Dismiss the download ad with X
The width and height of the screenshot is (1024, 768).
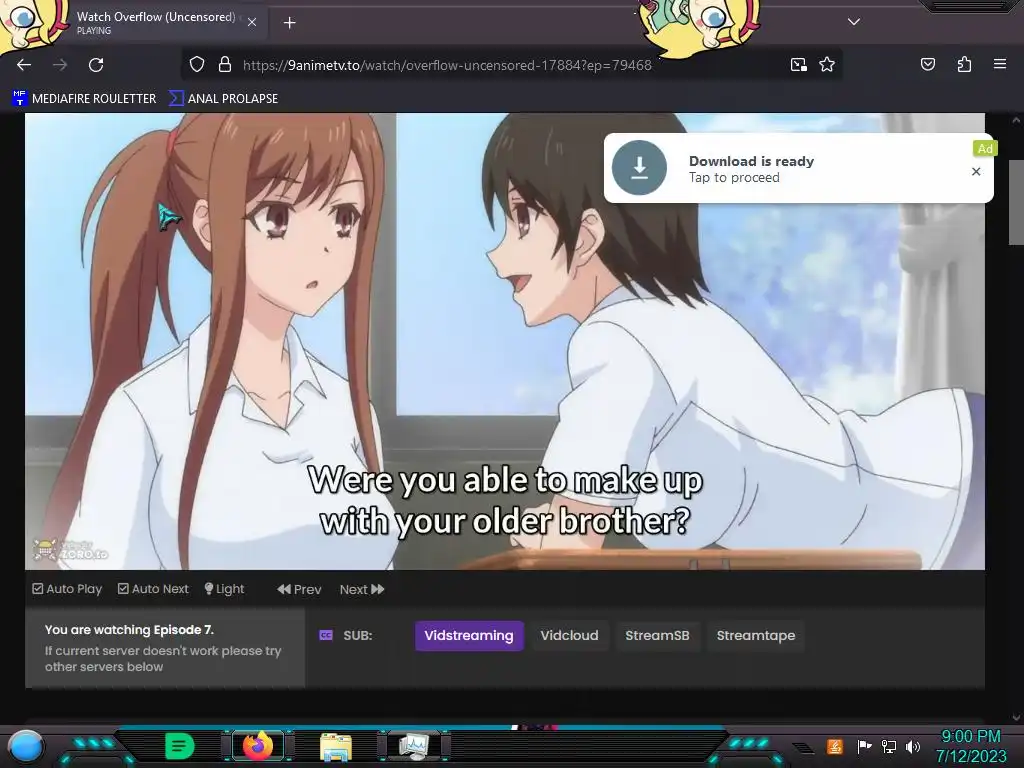tap(976, 171)
